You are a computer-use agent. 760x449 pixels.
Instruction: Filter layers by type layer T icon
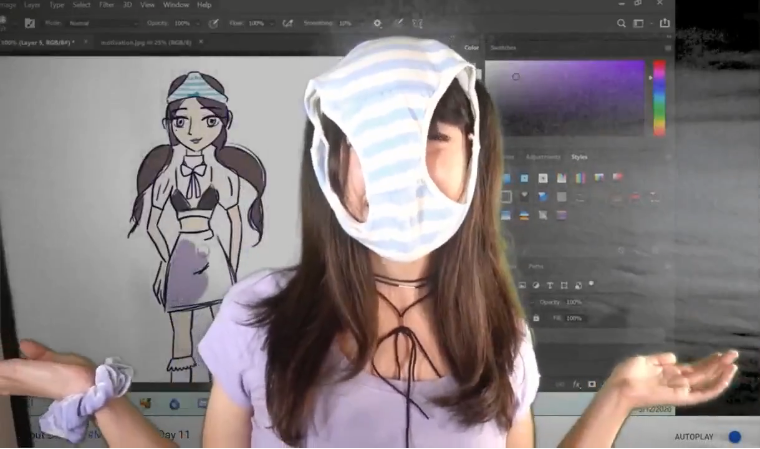tap(550, 285)
